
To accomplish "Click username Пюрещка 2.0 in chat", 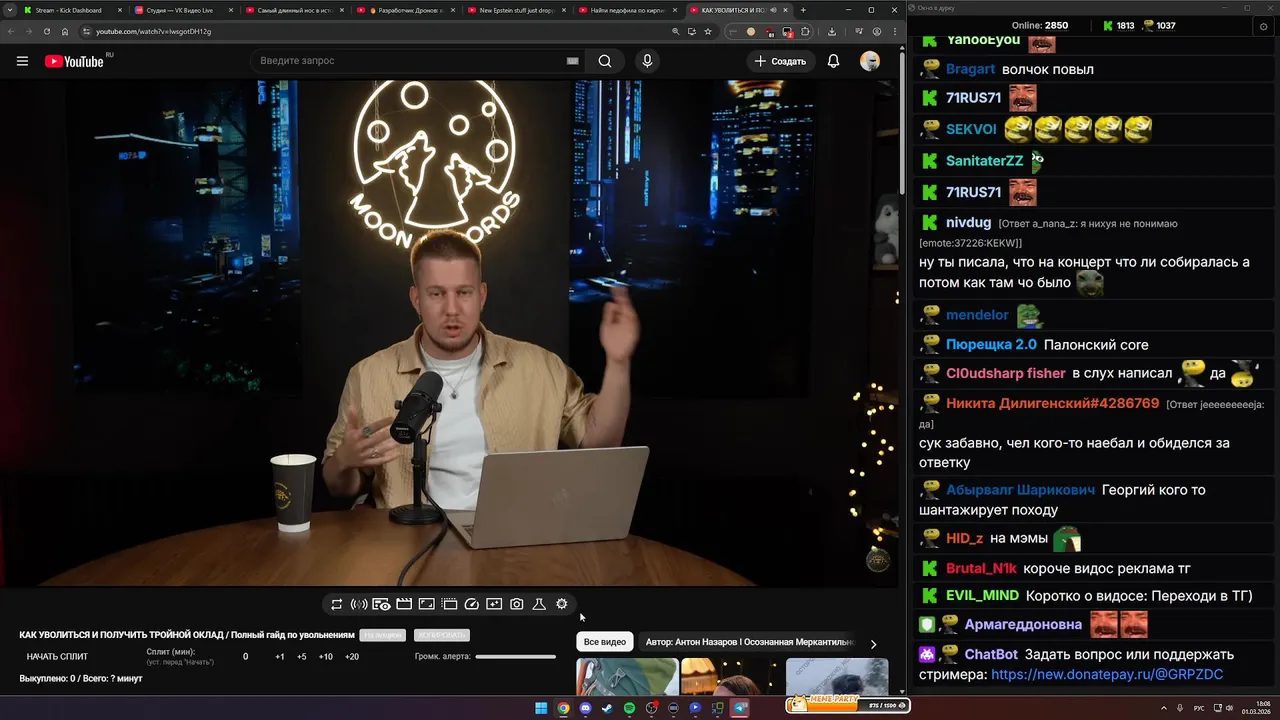I will pos(991,345).
